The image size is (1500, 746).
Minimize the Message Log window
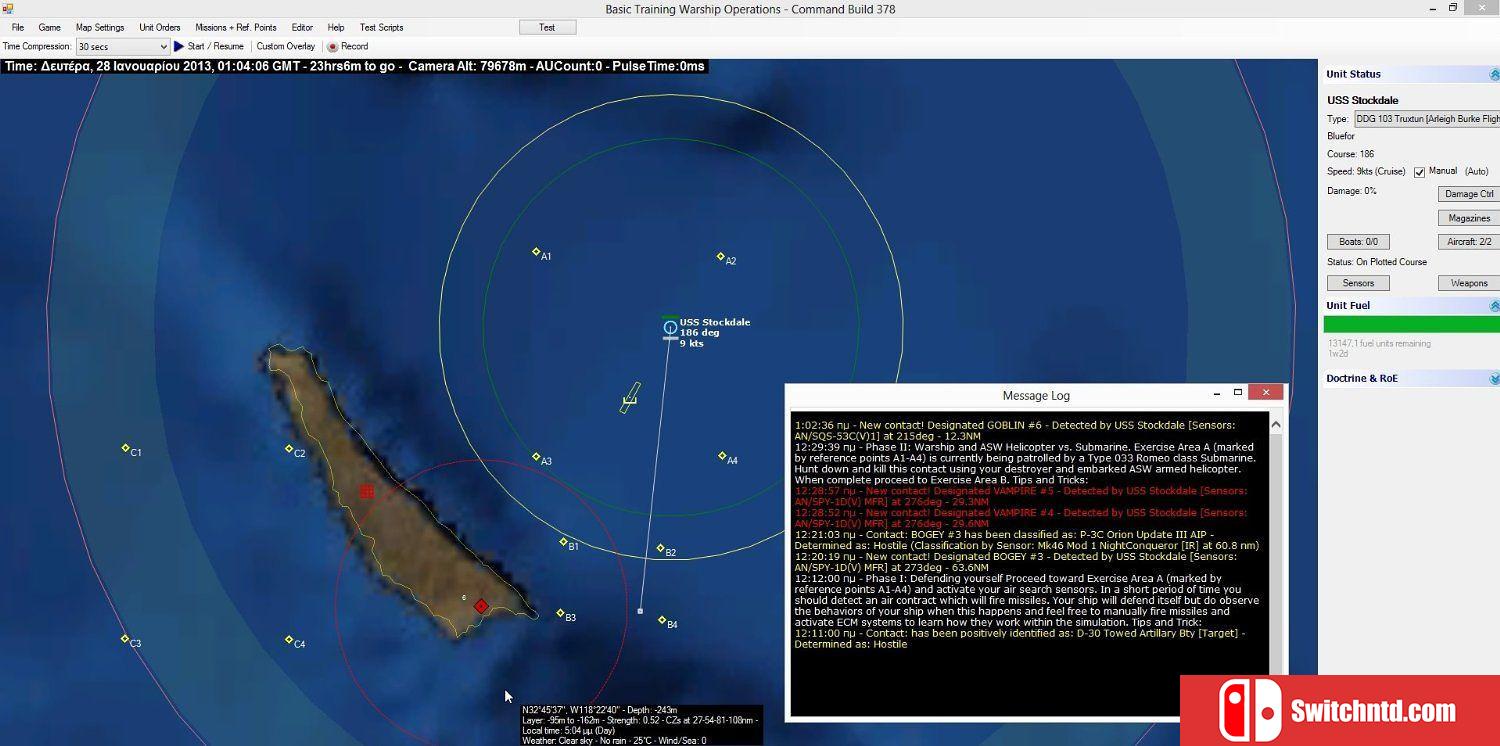(x=1216, y=394)
